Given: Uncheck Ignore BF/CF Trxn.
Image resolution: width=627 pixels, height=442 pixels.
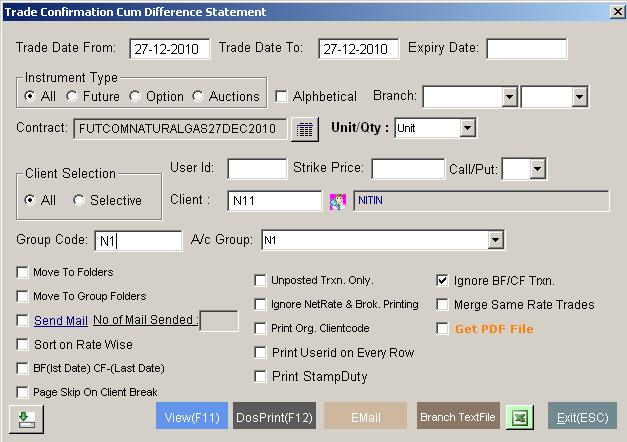Looking at the screenshot, I should pos(443,281).
